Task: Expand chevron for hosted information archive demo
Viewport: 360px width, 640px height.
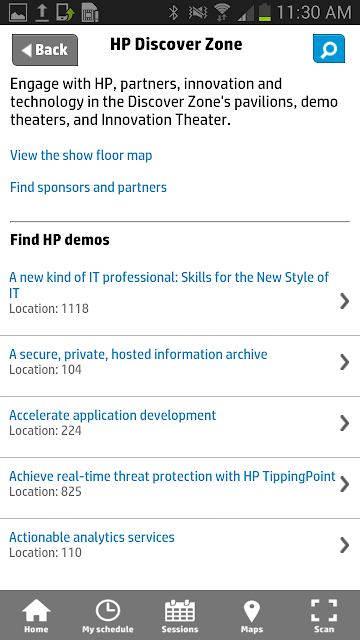Action: (x=345, y=362)
